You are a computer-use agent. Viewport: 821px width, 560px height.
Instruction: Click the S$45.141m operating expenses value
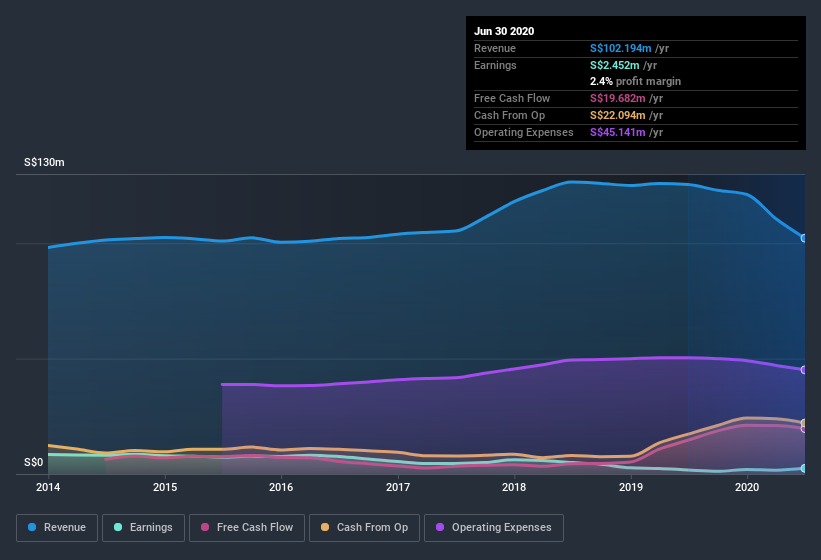tap(617, 132)
